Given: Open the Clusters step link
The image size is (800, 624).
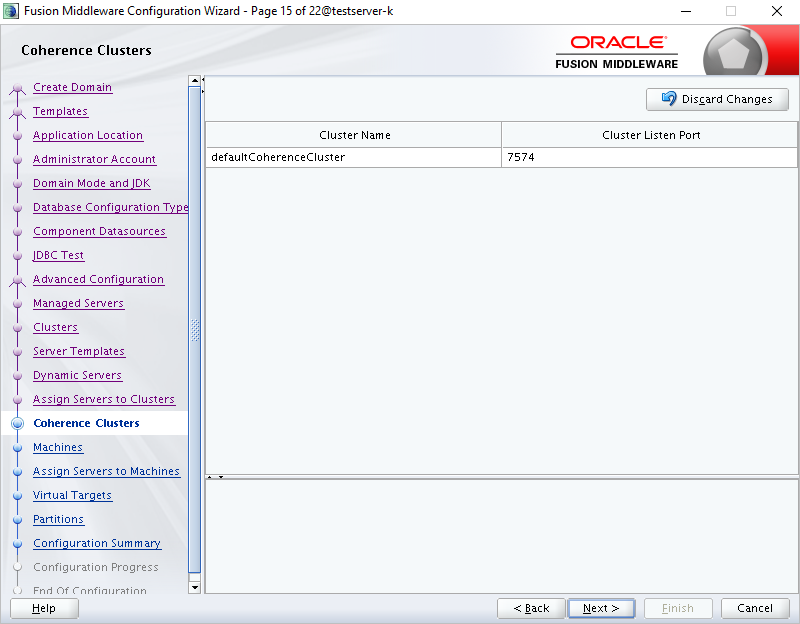Looking at the screenshot, I should [56, 327].
